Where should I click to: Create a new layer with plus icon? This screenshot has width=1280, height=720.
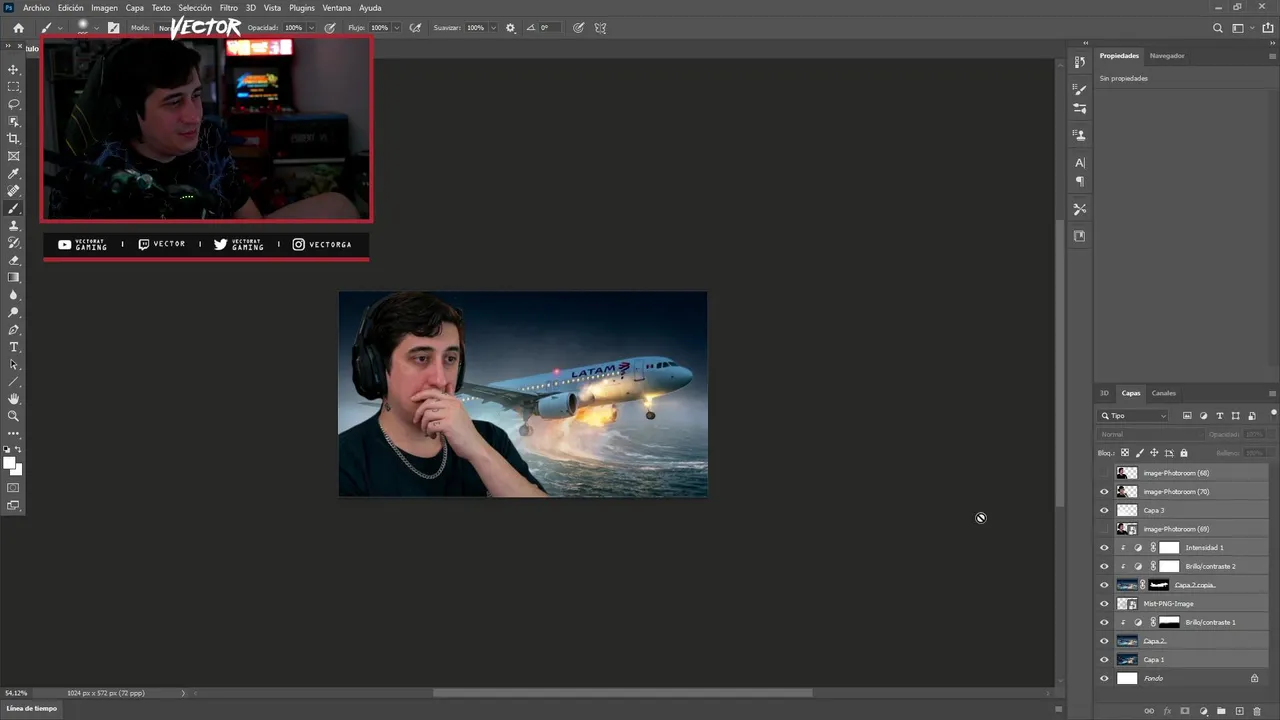click(x=1239, y=711)
